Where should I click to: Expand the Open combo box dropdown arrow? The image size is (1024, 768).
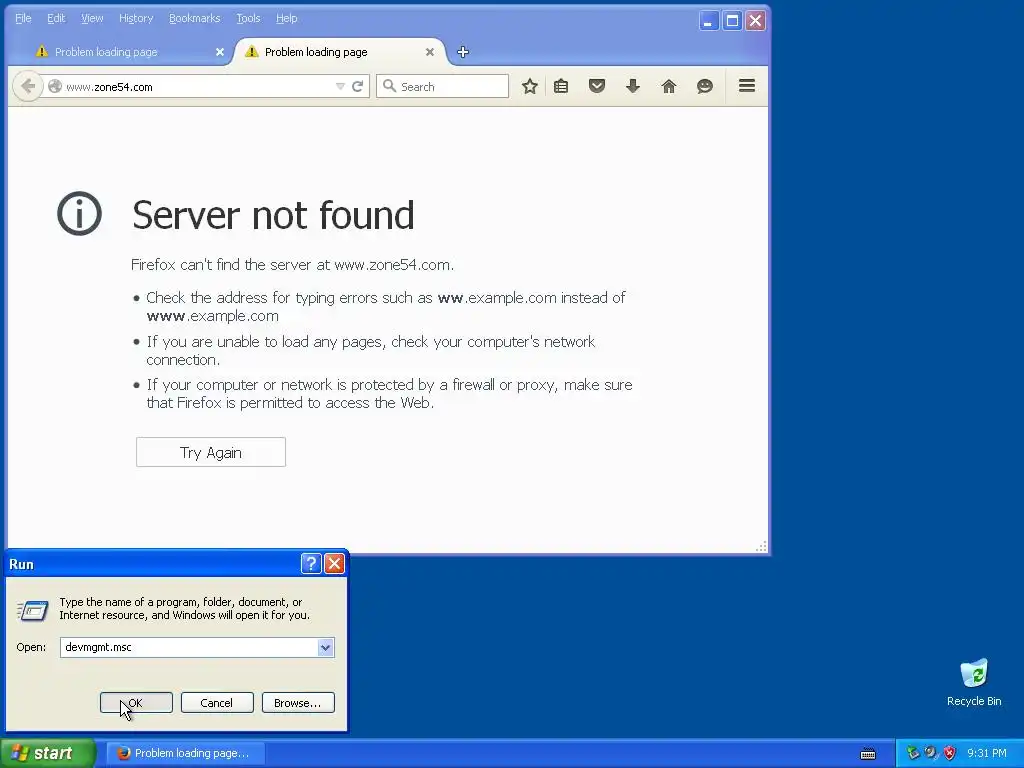(x=325, y=647)
